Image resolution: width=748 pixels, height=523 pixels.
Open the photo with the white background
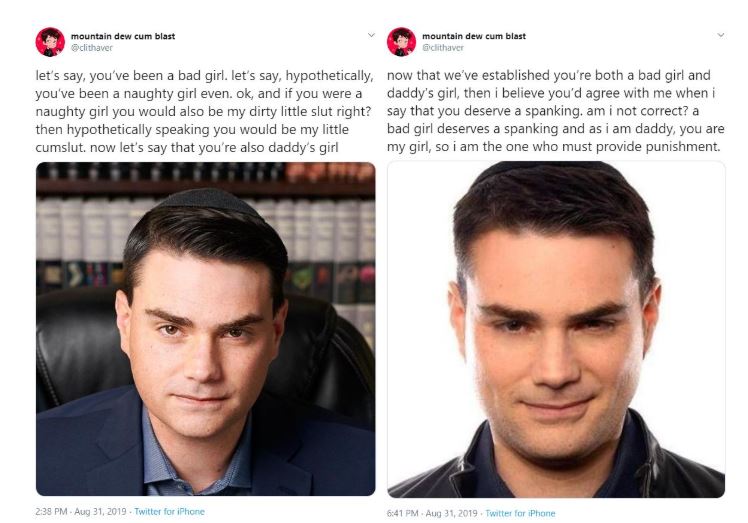click(x=556, y=329)
